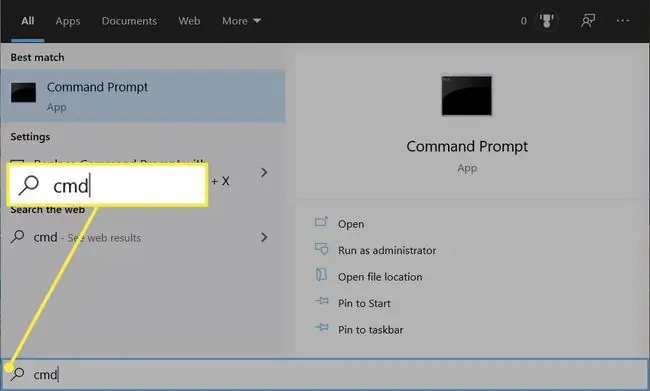Click the Run as administrator shield icon

coord(321,248)
